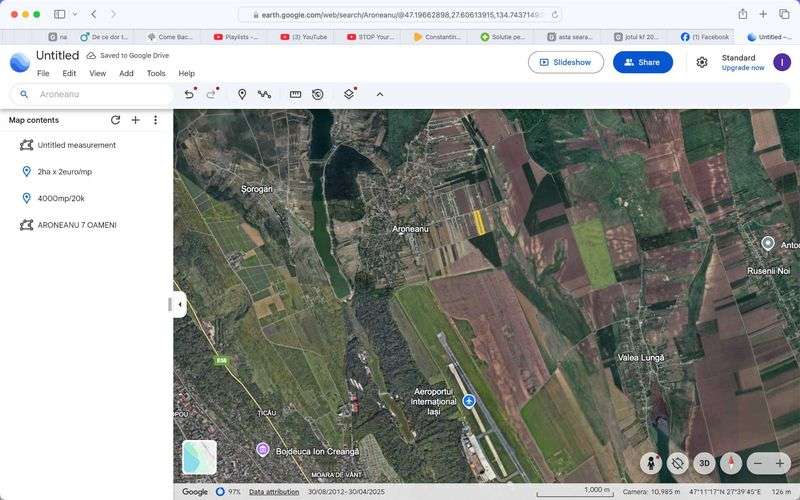800x500 pixels.
Task: Click Saved to Google Drive status
Action: [128, 56]
